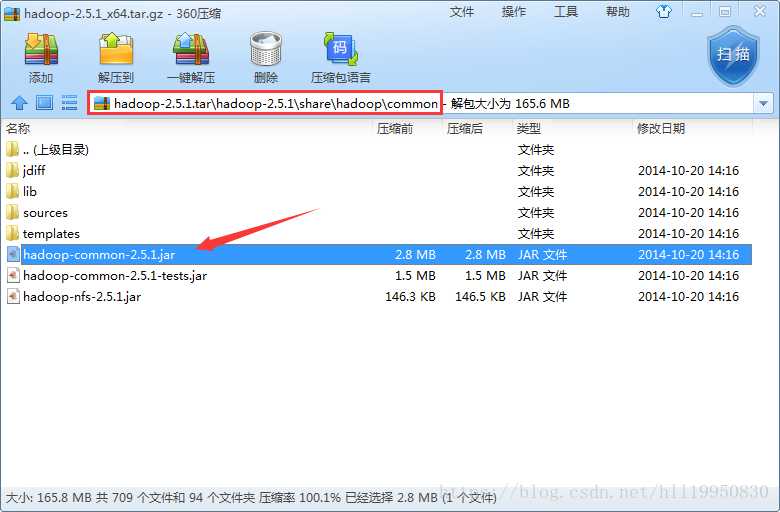Click the 扫描 (Scan) shield button
The image size is (780, 512).
click(x=733, y=56)
